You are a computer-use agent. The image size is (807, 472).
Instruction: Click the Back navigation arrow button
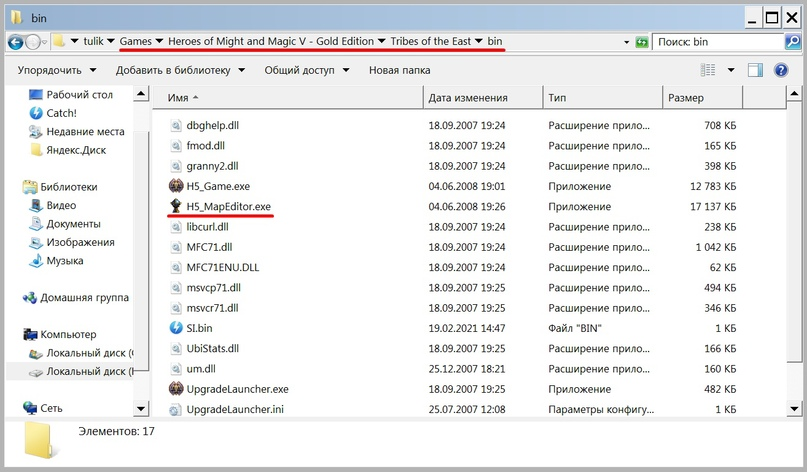click(x=15, y=42)
